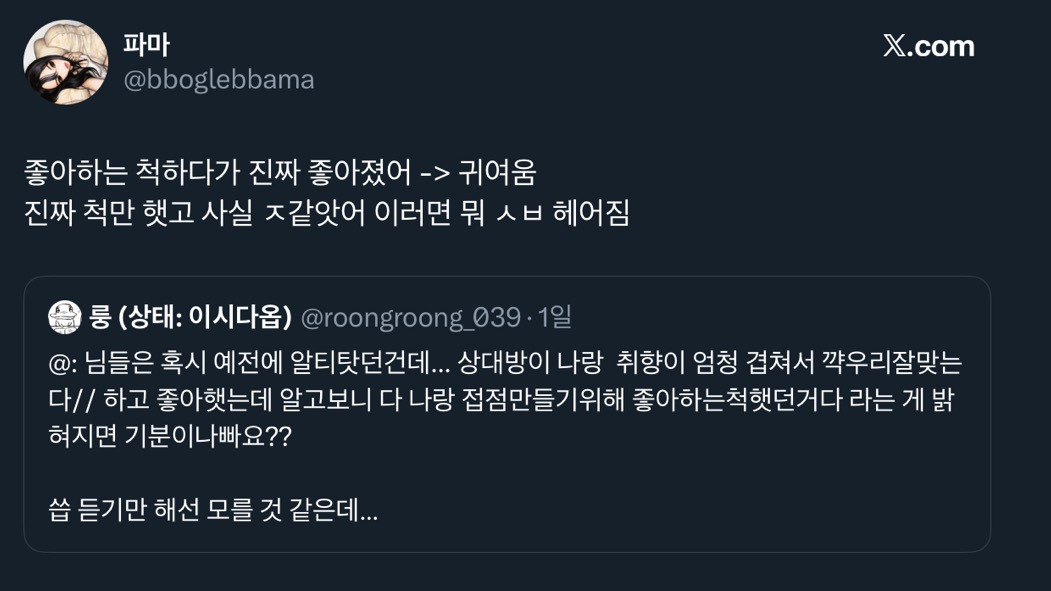The image size is (1051, 591).
Task: Select the first tweet line ending with 귀여움
Action: 280,172
